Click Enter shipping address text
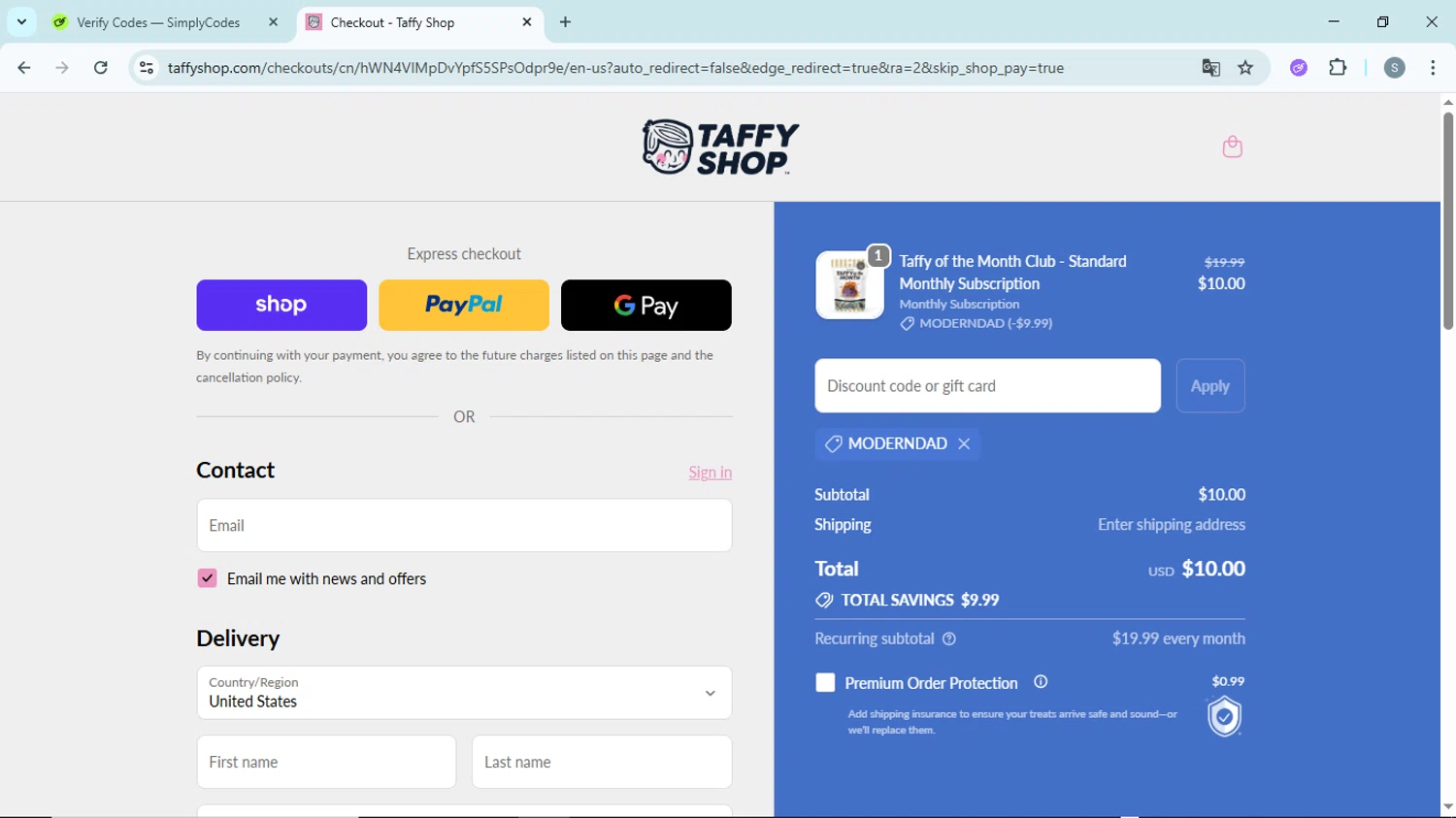 [1172, 525]
